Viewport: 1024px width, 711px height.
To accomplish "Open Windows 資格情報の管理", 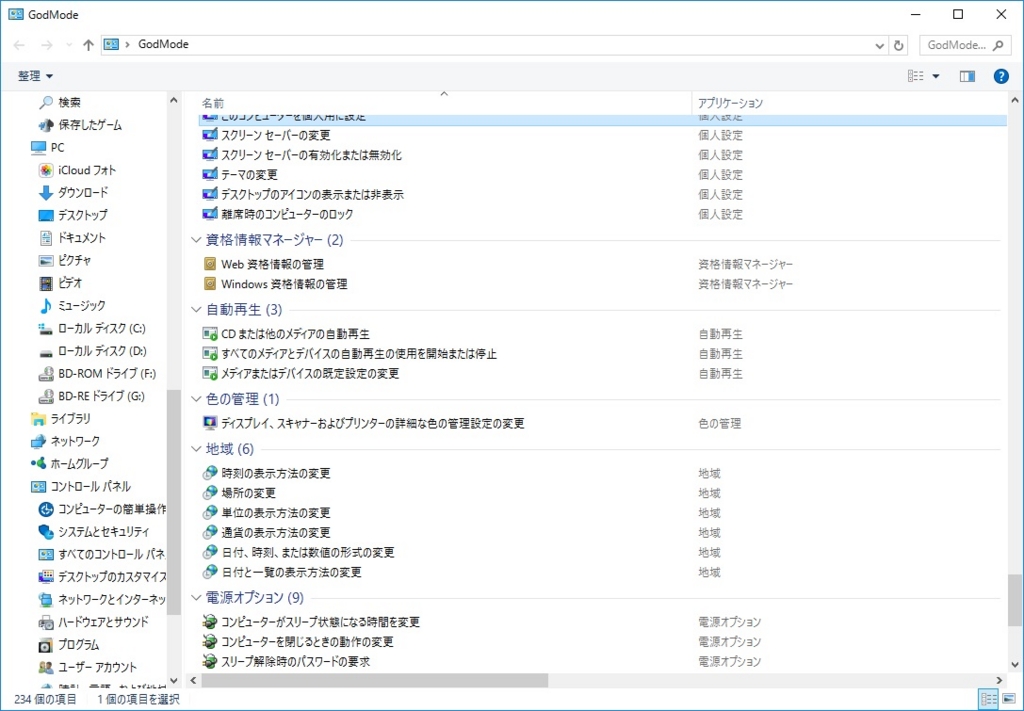I will coord(284,284).
